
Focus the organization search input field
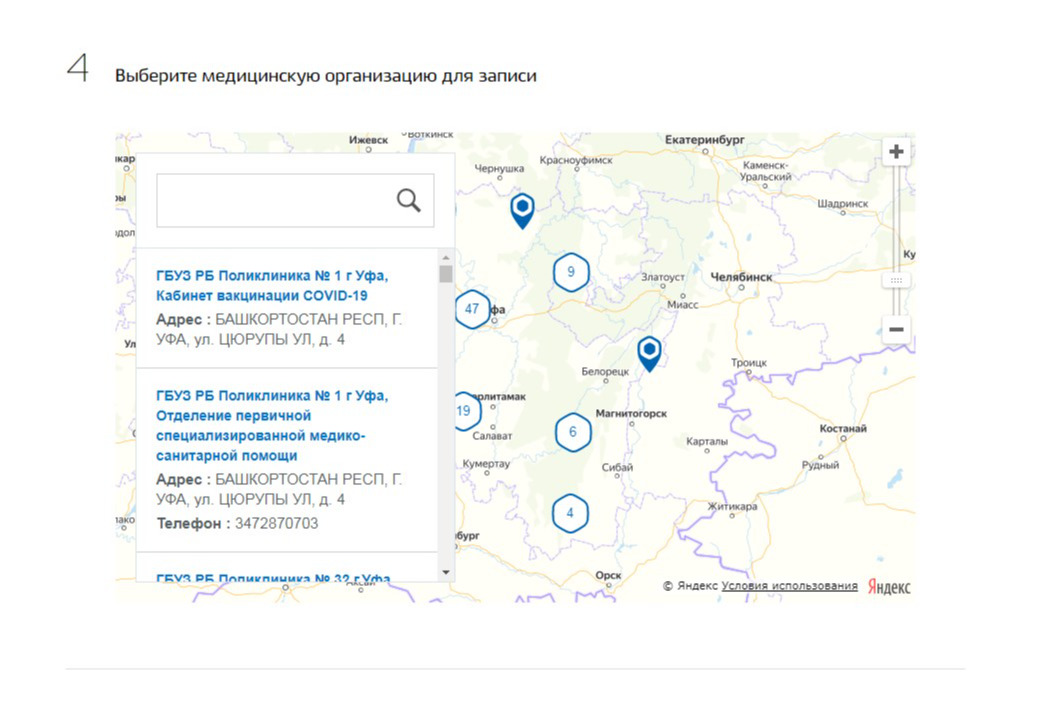pyautogui.click(x=295, y=200)
